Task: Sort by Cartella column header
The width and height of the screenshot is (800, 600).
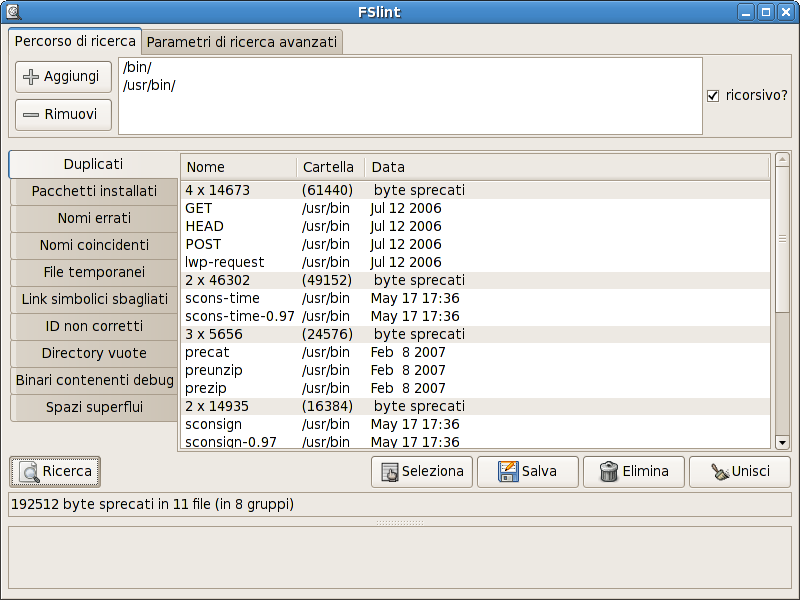Action: pos(331,167)
